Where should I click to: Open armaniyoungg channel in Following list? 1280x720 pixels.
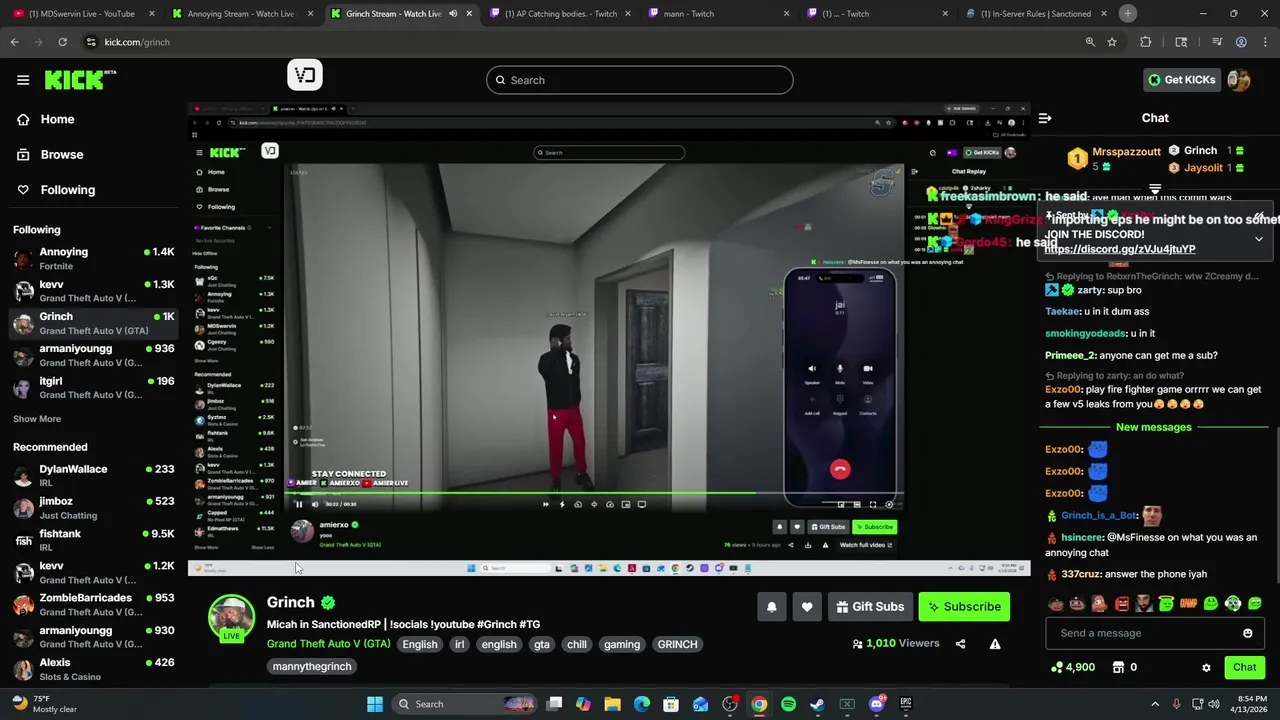click(x=93, y=355)
